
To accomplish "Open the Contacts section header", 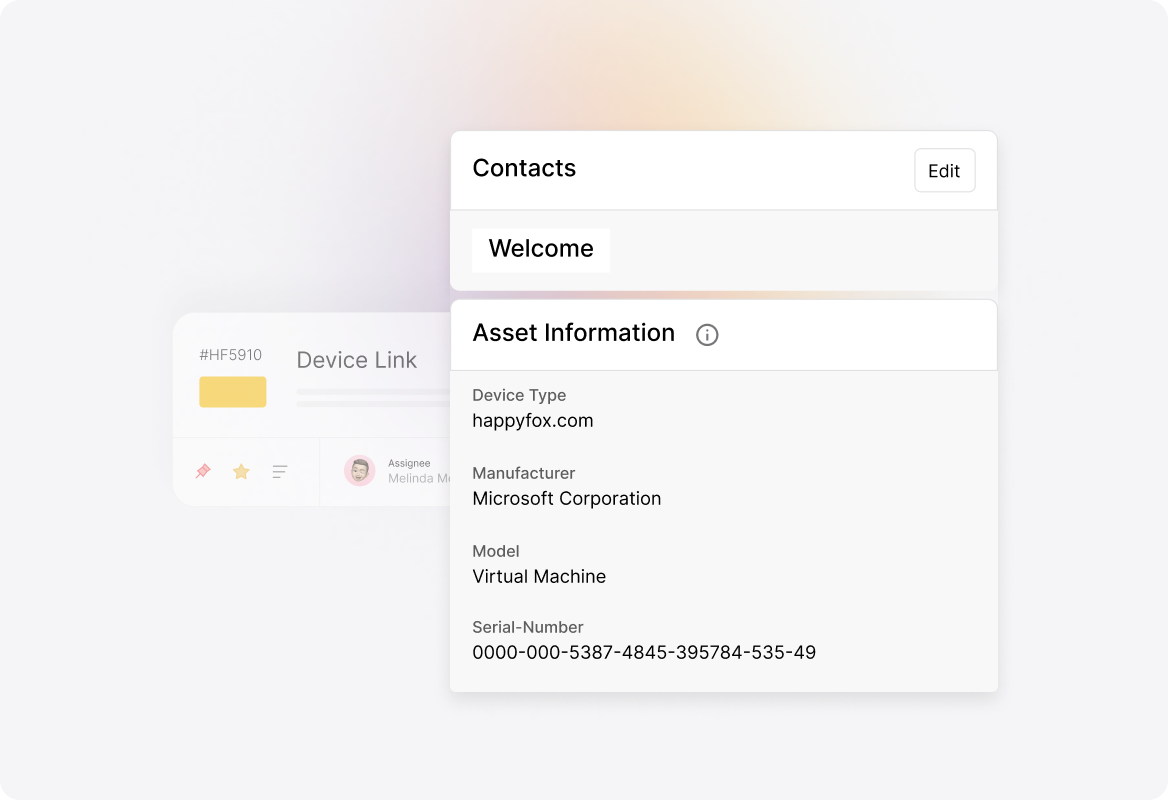I will click(x=524, y=169).
